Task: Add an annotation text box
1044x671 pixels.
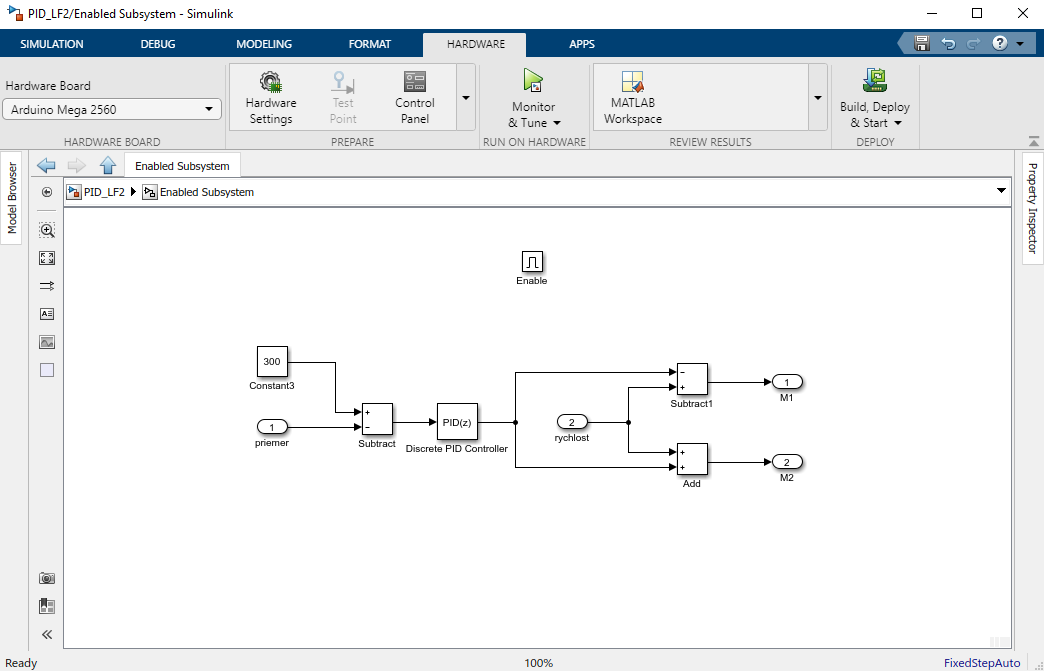Action: [47, 314]
